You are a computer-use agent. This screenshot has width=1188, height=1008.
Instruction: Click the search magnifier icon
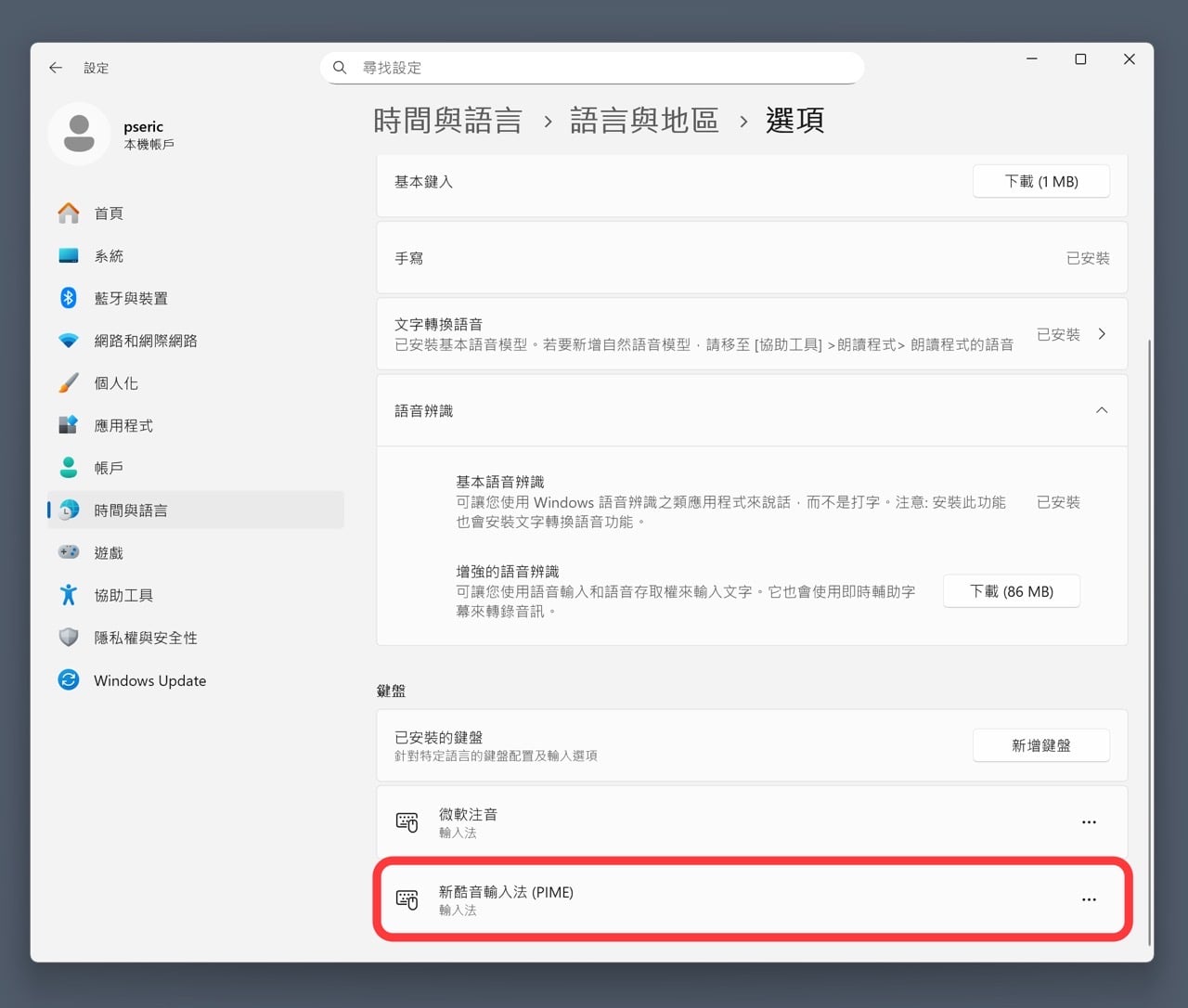[340, 68]
